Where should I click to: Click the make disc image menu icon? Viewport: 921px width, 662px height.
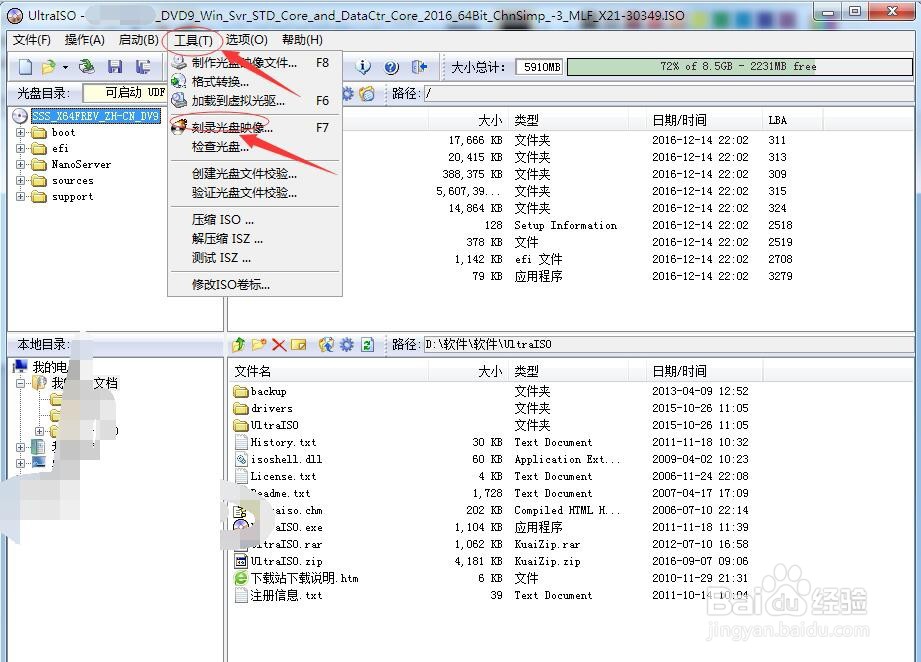pos(179,62)
